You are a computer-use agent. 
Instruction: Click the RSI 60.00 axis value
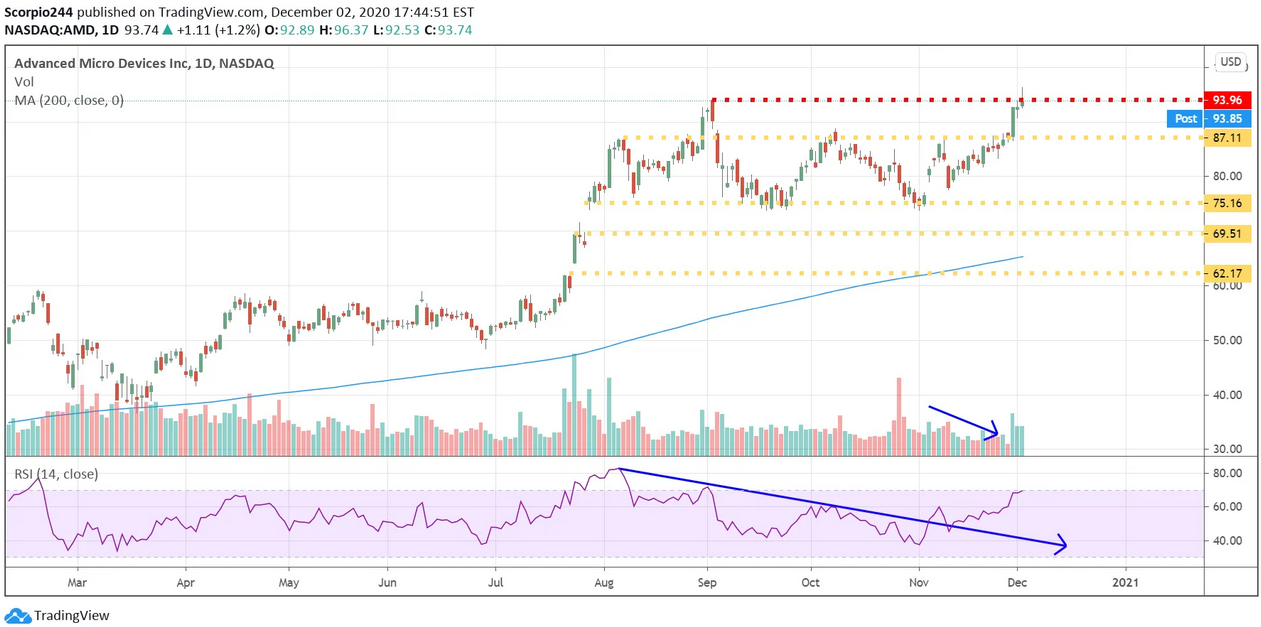(x=1227, y=507)
